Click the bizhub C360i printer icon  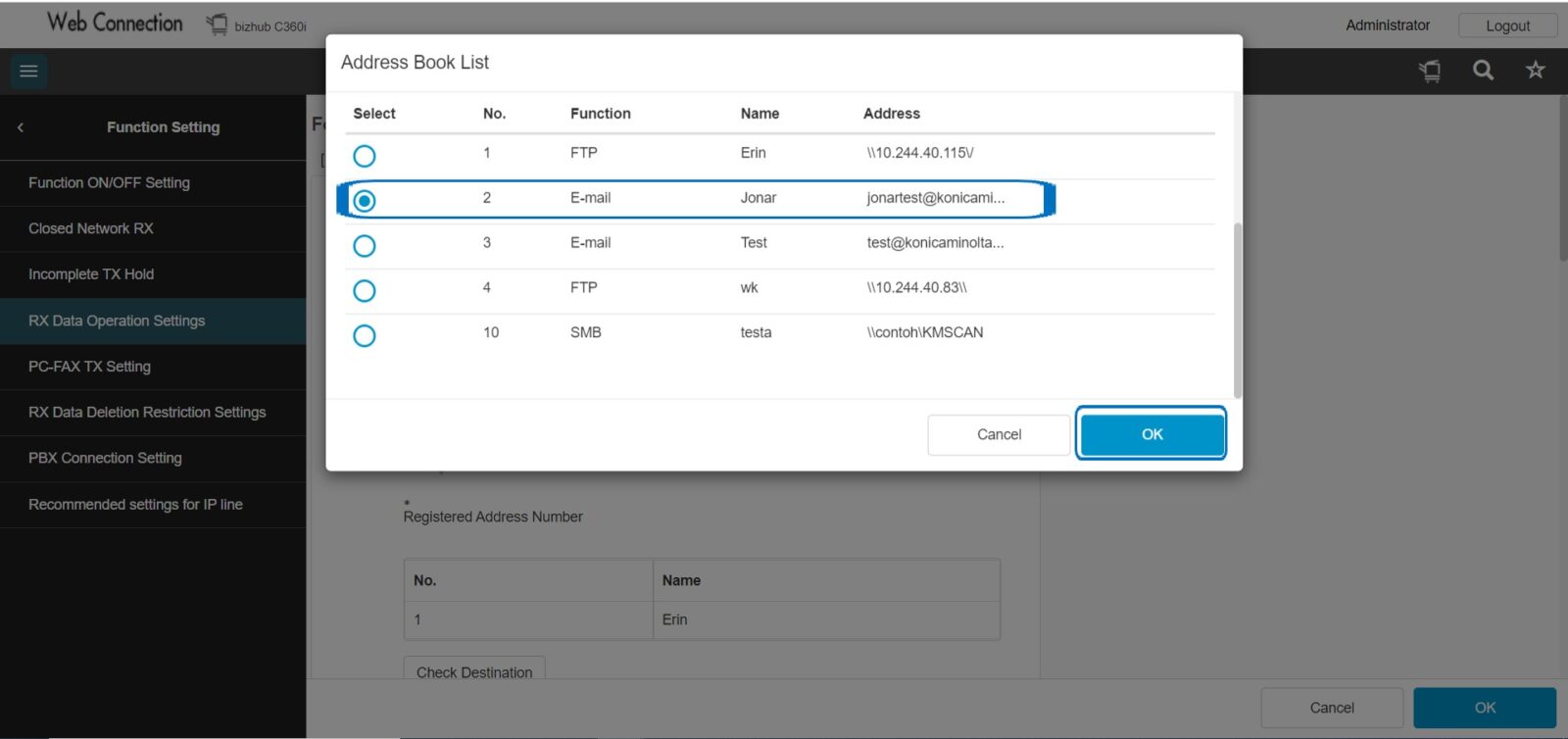[x=217, y=25]
